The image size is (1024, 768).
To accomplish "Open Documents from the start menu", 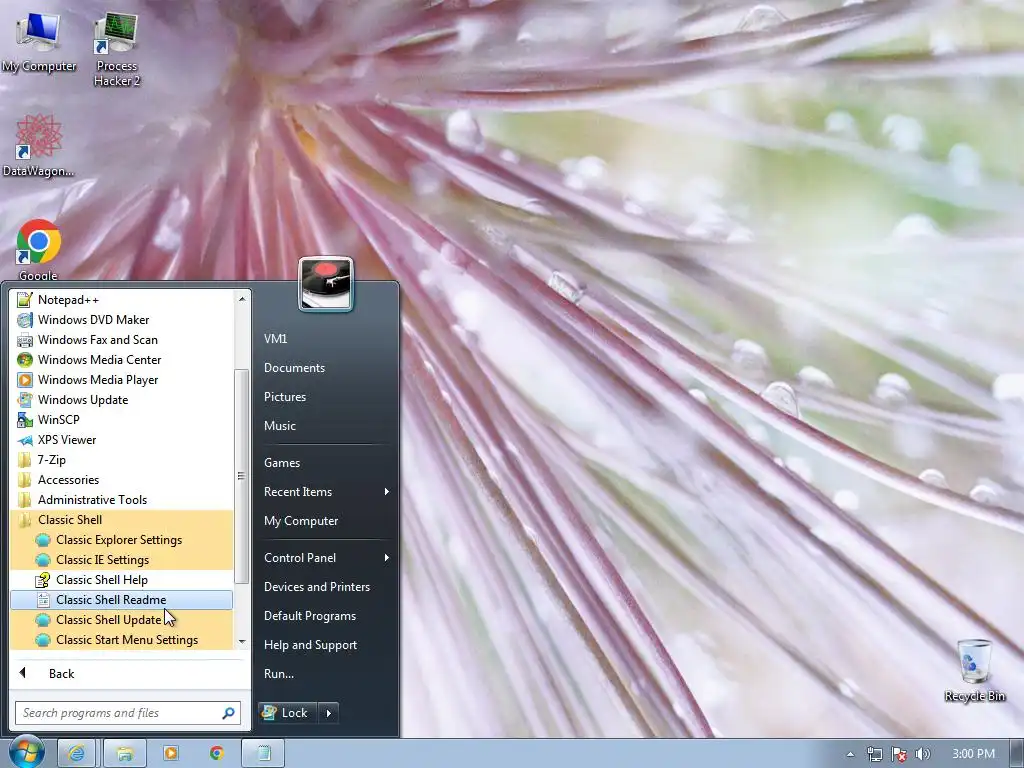I will click(x=326, y=368).
